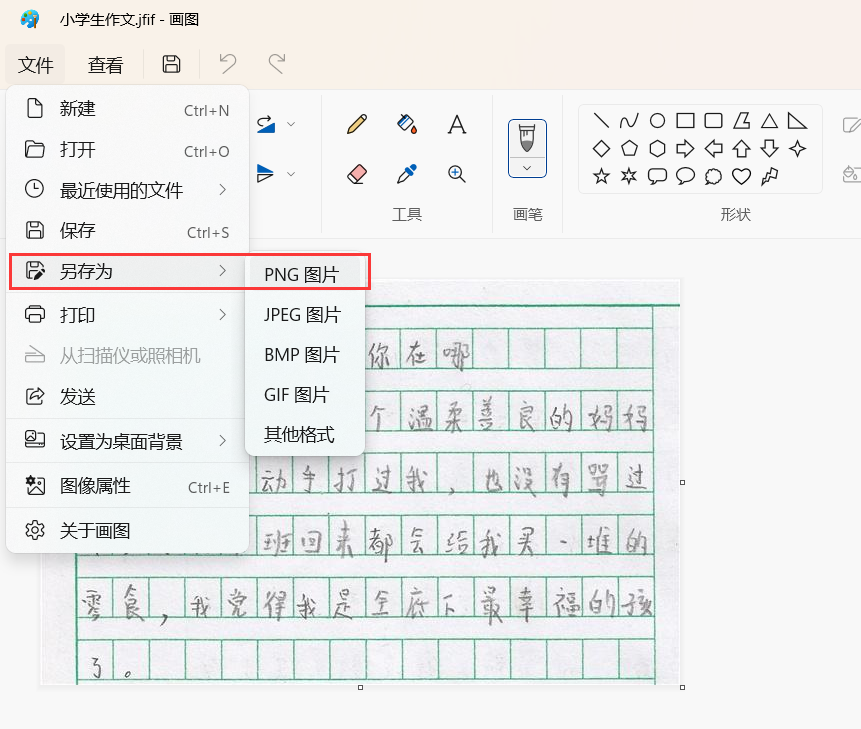Click the rotate image icon
Image resolution: width=861 pixels, height=729 pixels.
point(266,125)
